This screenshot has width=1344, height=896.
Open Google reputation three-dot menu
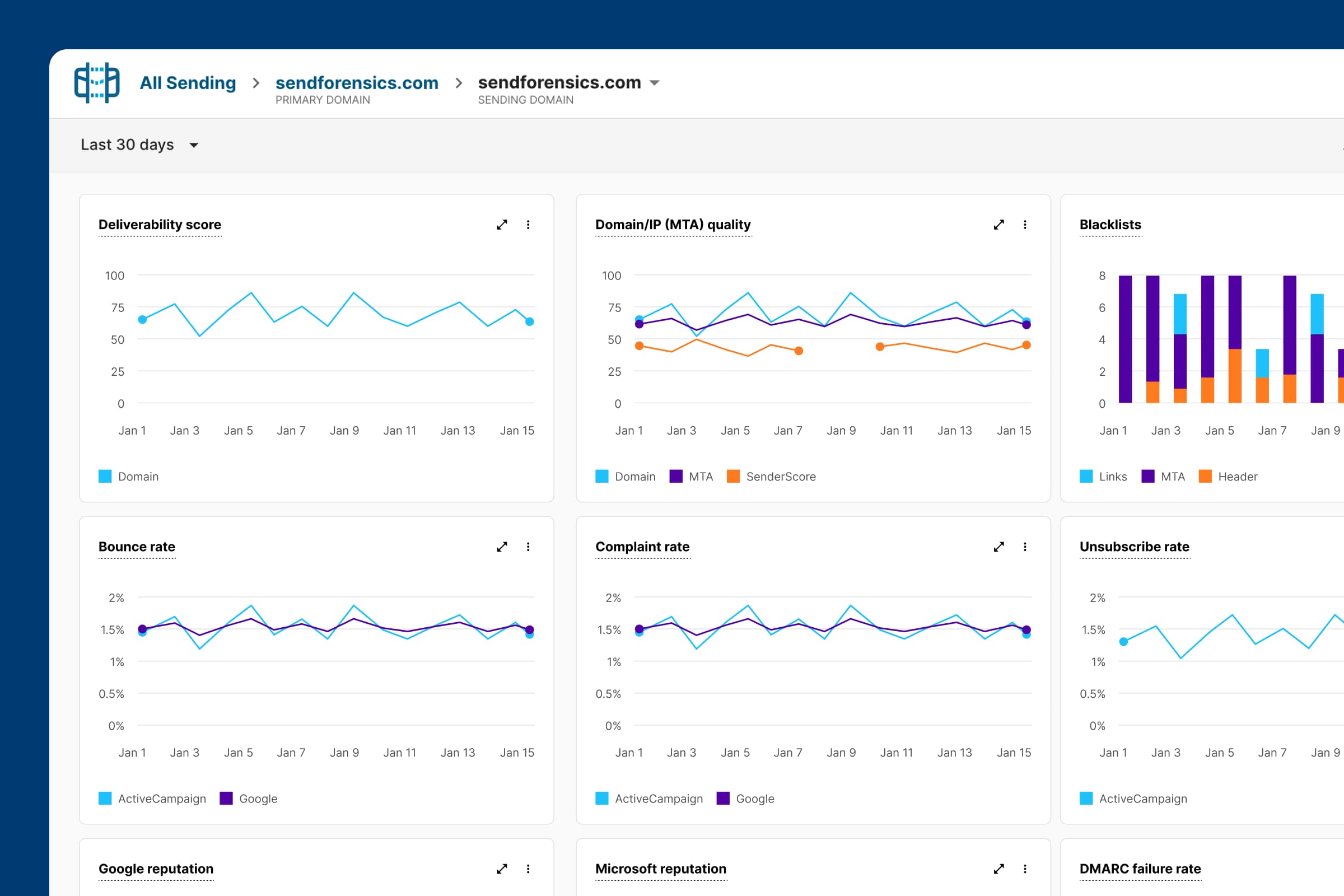(x=528, y=869)
